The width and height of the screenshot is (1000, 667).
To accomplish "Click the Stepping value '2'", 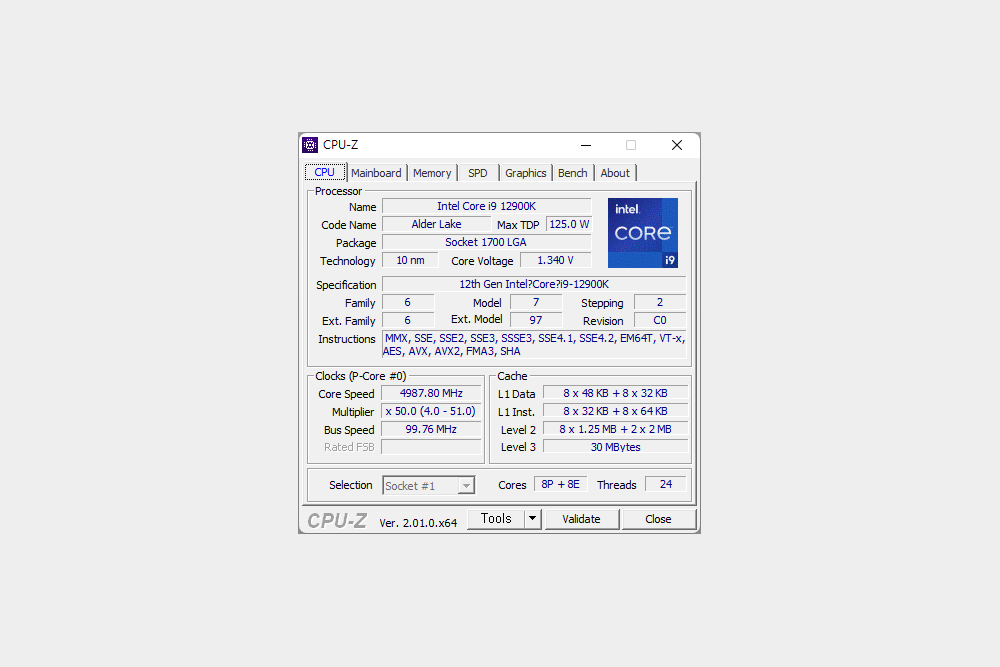I will coord(660,302).
